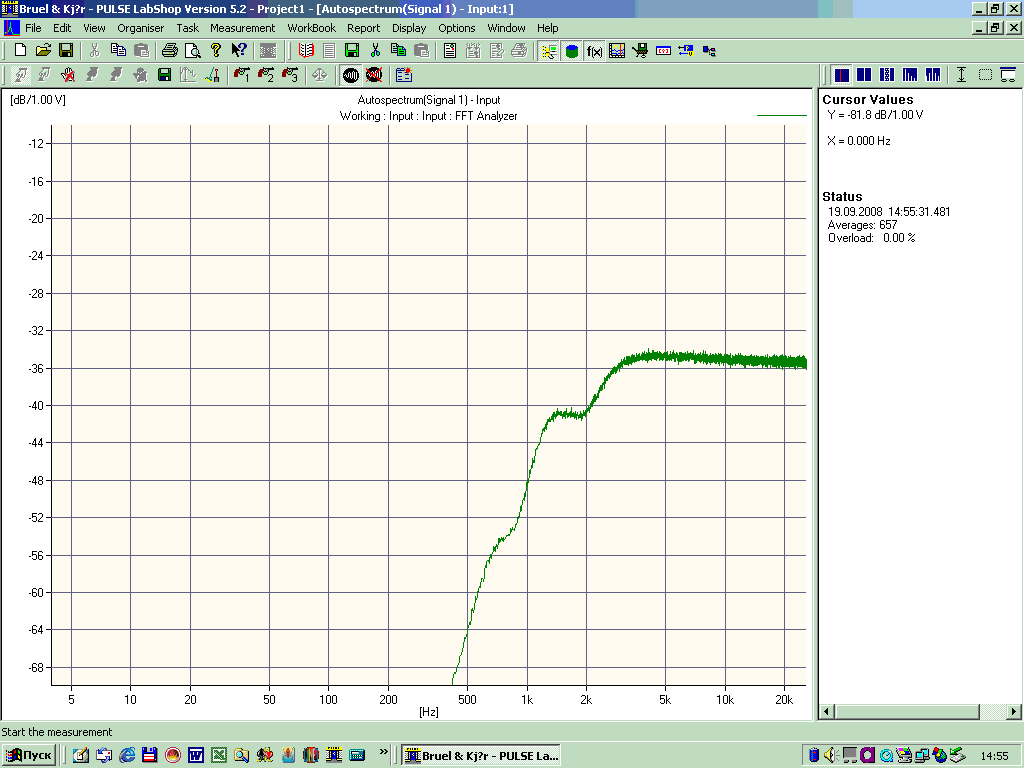Open a file with the folder icon

point(43,50)
